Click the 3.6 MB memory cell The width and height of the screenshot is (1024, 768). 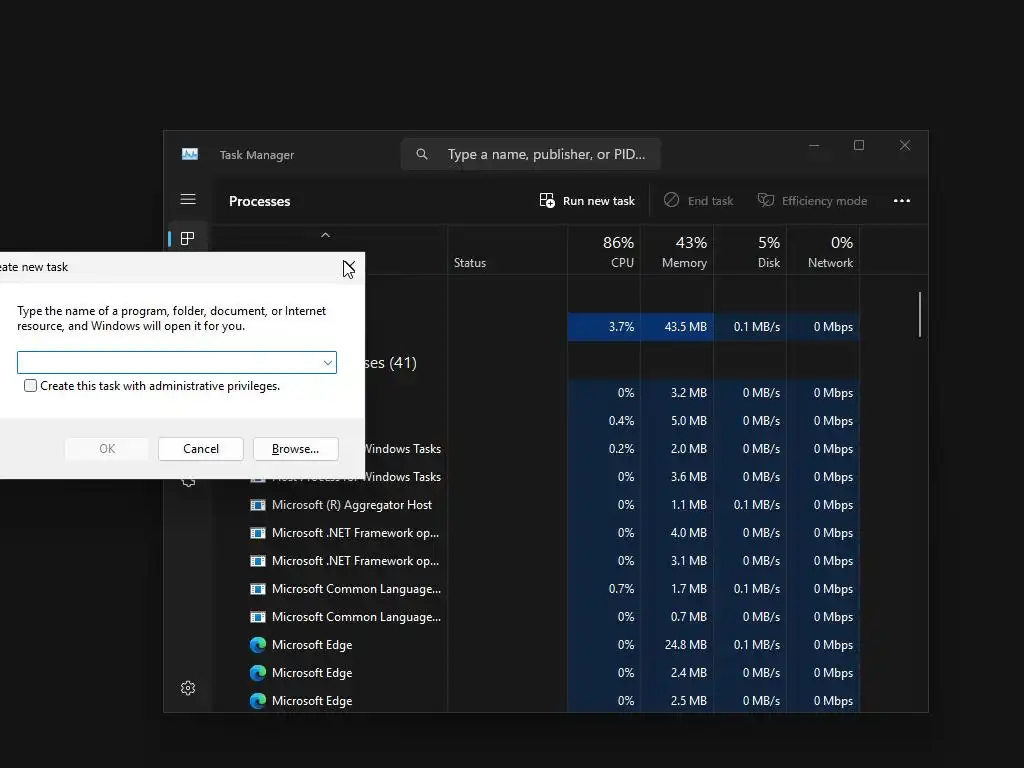(677, 477)
